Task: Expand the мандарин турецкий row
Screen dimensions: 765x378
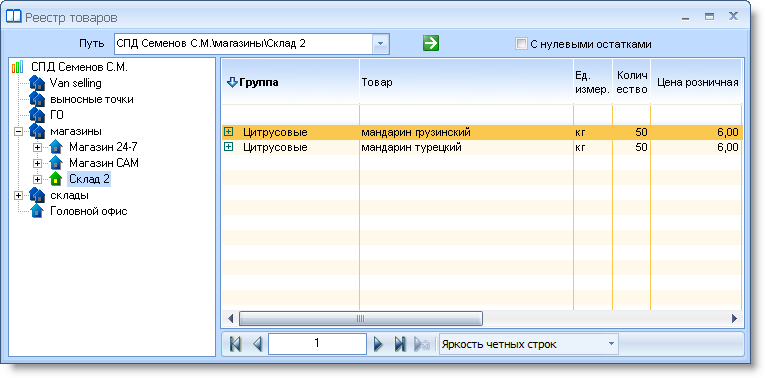Action: click(x=228, y=146)
